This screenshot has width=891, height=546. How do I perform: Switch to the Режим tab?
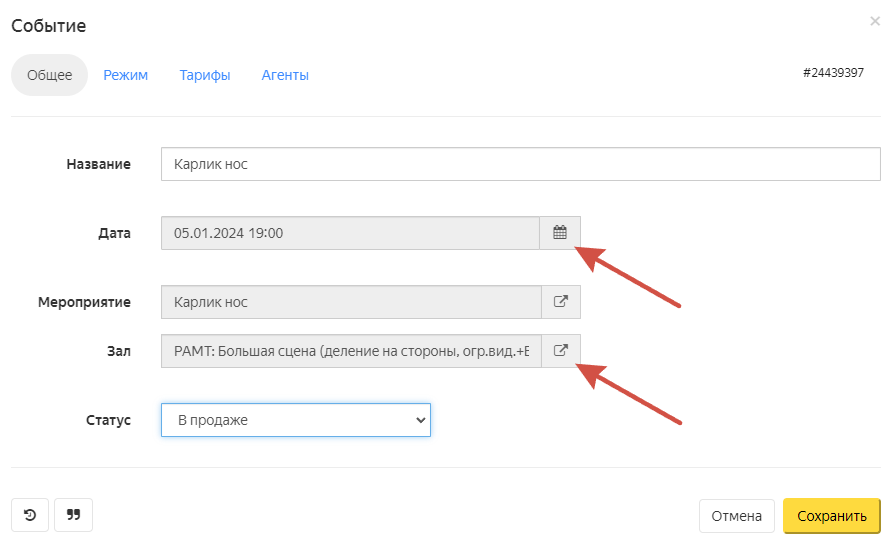point(126,75)
